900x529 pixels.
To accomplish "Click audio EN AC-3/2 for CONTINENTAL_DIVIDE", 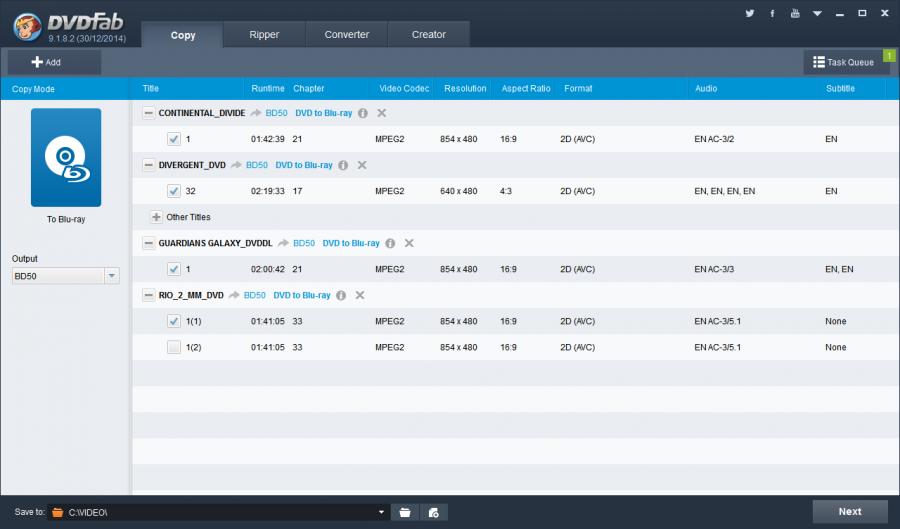I will 714,139.
